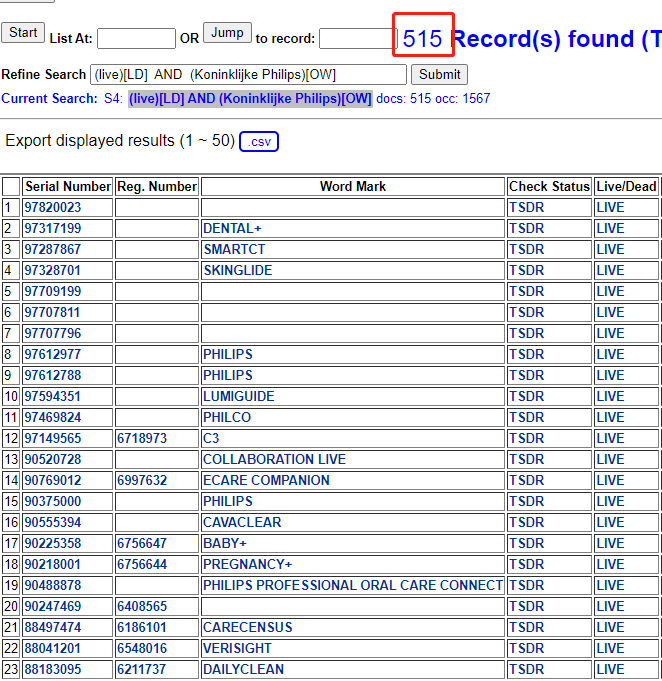This screenshot has width=662, height=681.
Task: Open PHILIPS PROFESSIONAL ORAL CARE CONNECT link
Action: pyautogui.click(x=352, y=586)
